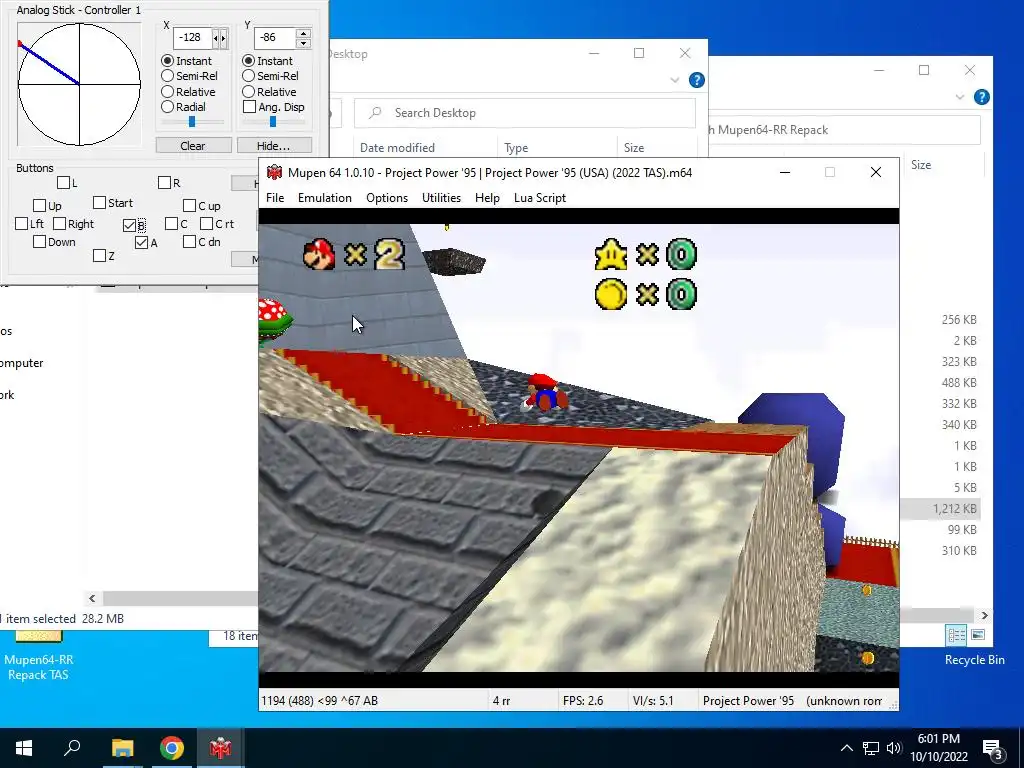
Task: Enable D-pad Lft checkbox
Action: click(x=22, y=224)
